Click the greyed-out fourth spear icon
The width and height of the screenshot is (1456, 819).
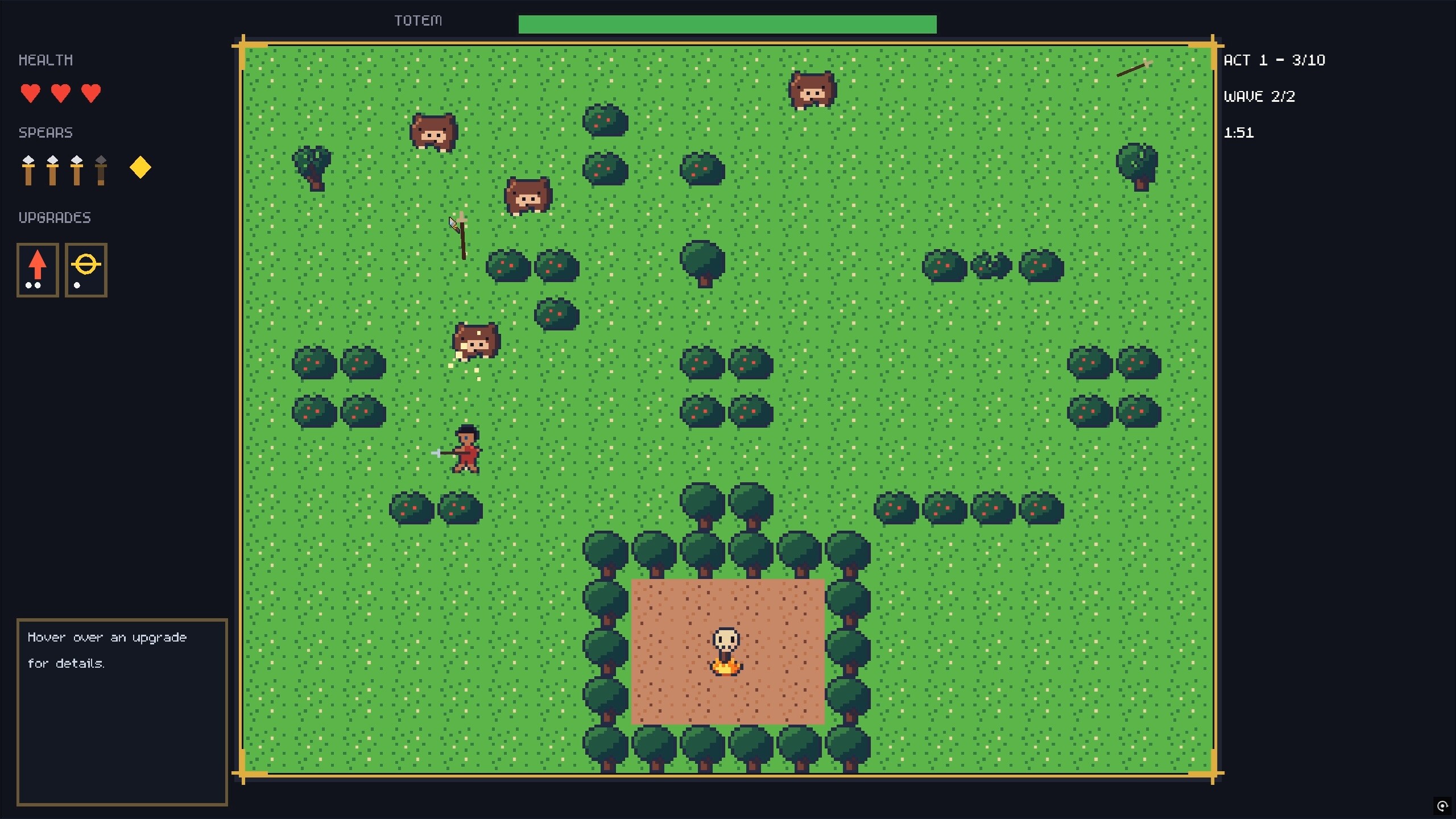101,170
